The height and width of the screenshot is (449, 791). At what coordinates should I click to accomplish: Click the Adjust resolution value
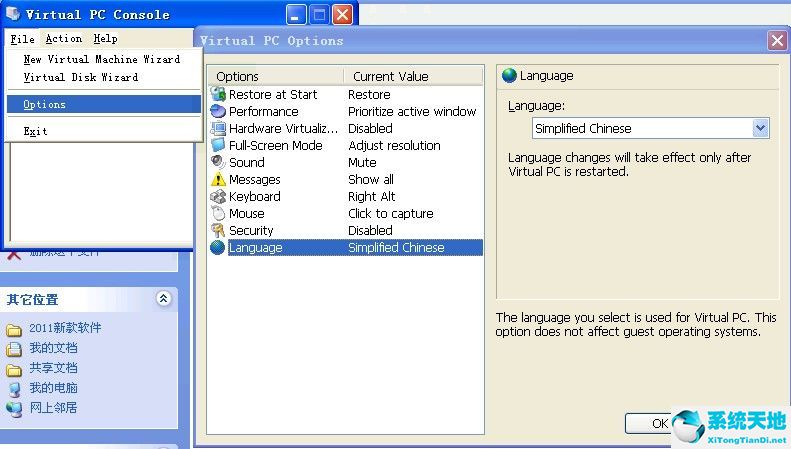[394, 145]
